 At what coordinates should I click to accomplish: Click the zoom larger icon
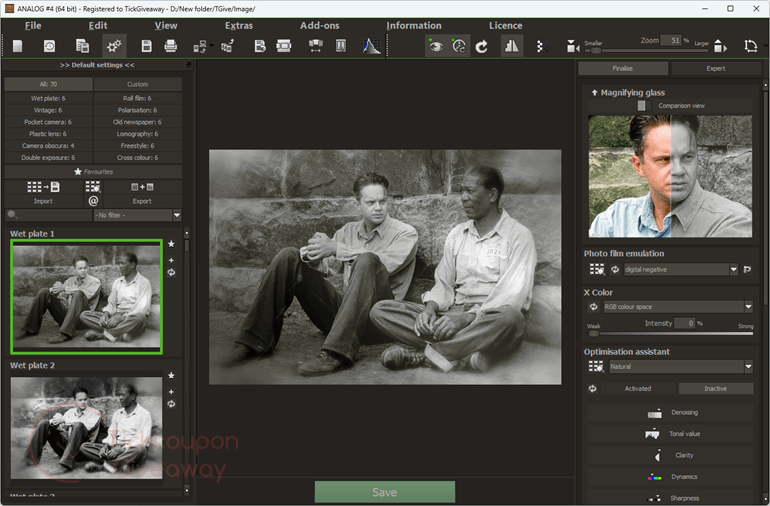(720, 46)
